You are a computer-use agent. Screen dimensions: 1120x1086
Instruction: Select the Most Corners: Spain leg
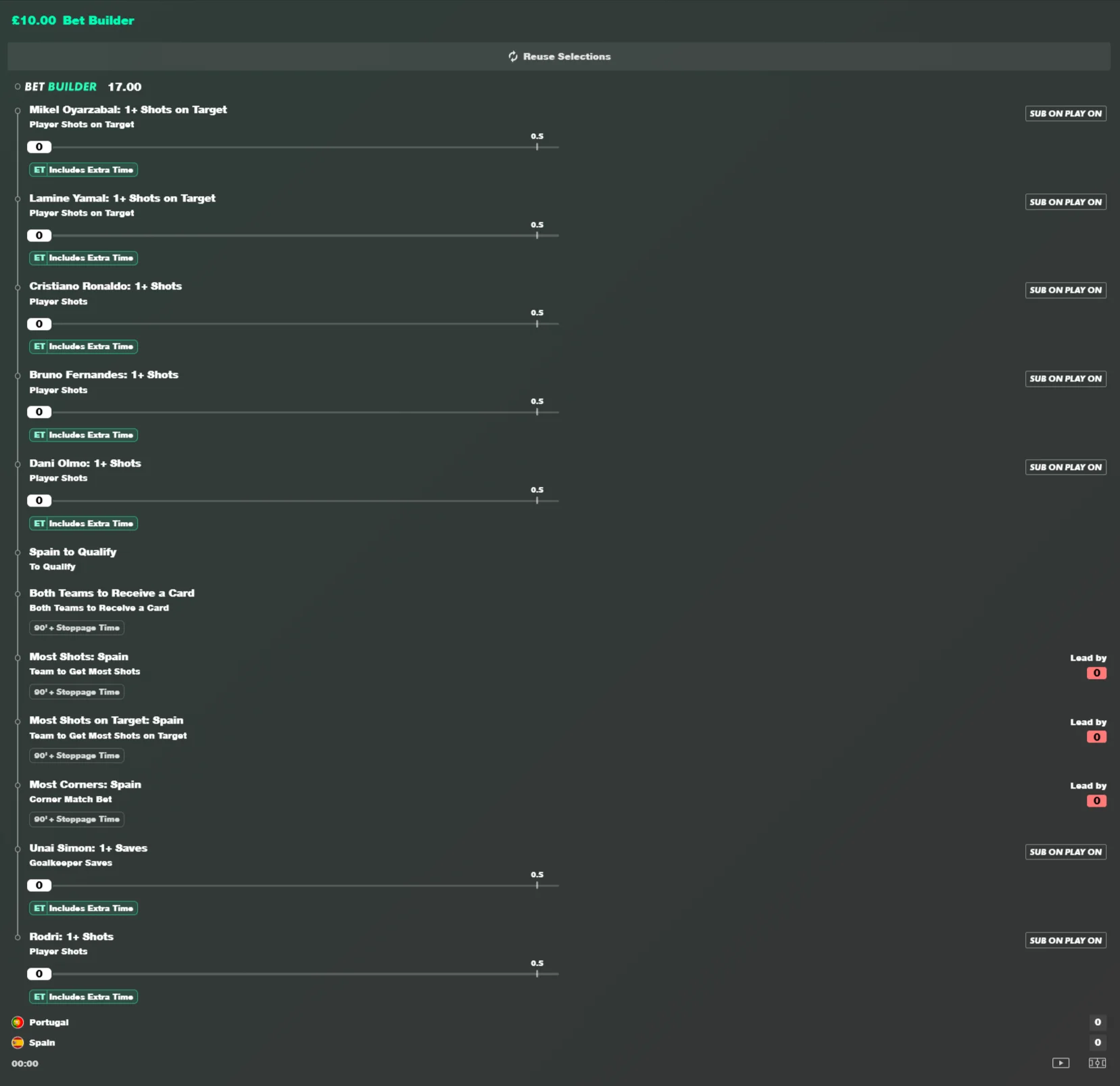tap(85, 784)
